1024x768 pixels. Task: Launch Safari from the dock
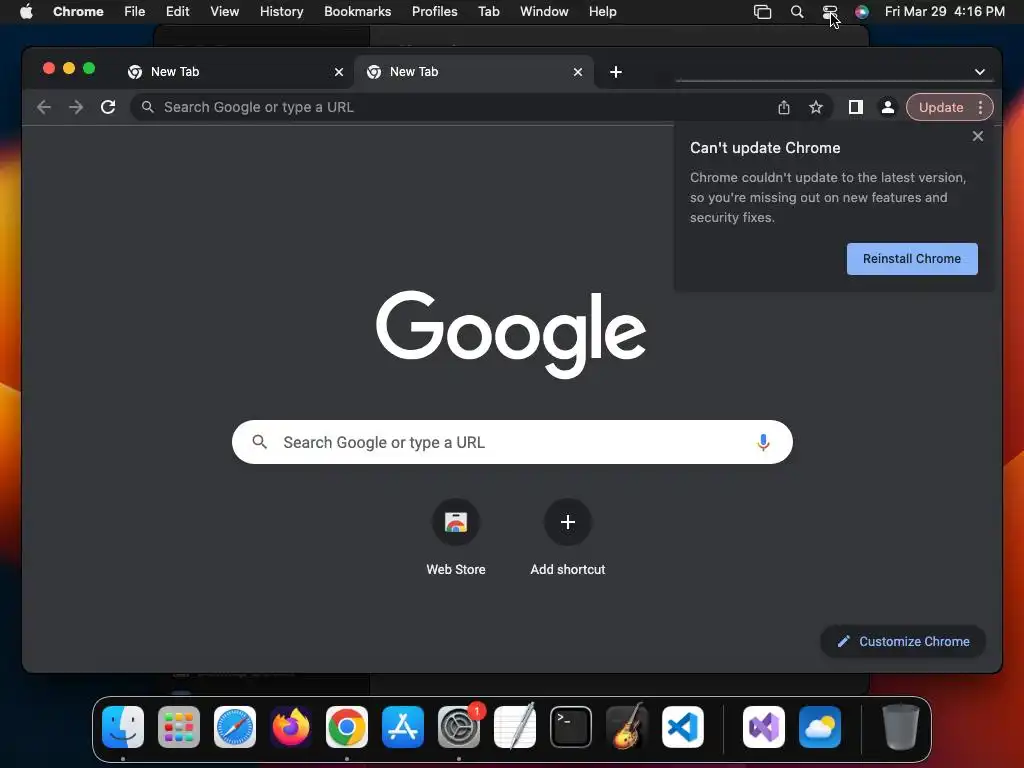point(234,727)
